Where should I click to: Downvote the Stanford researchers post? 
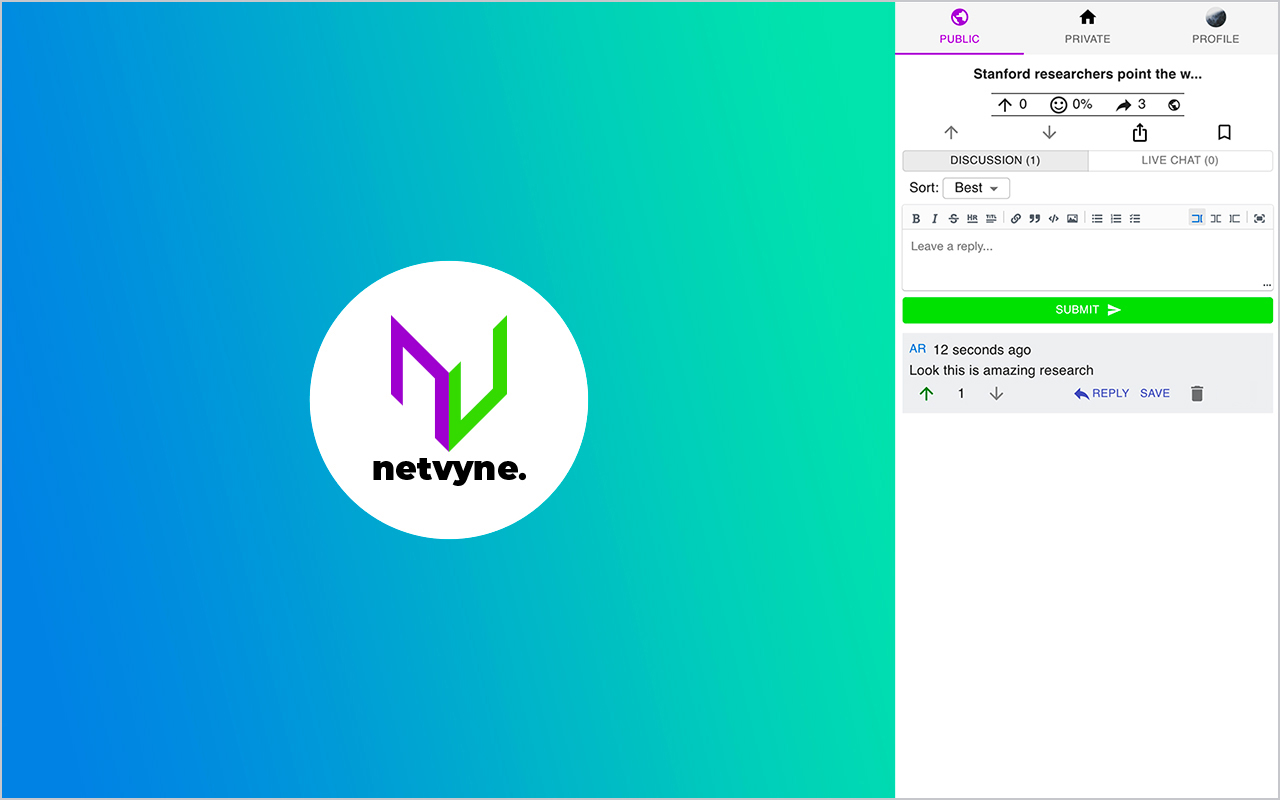[1050, 131]
